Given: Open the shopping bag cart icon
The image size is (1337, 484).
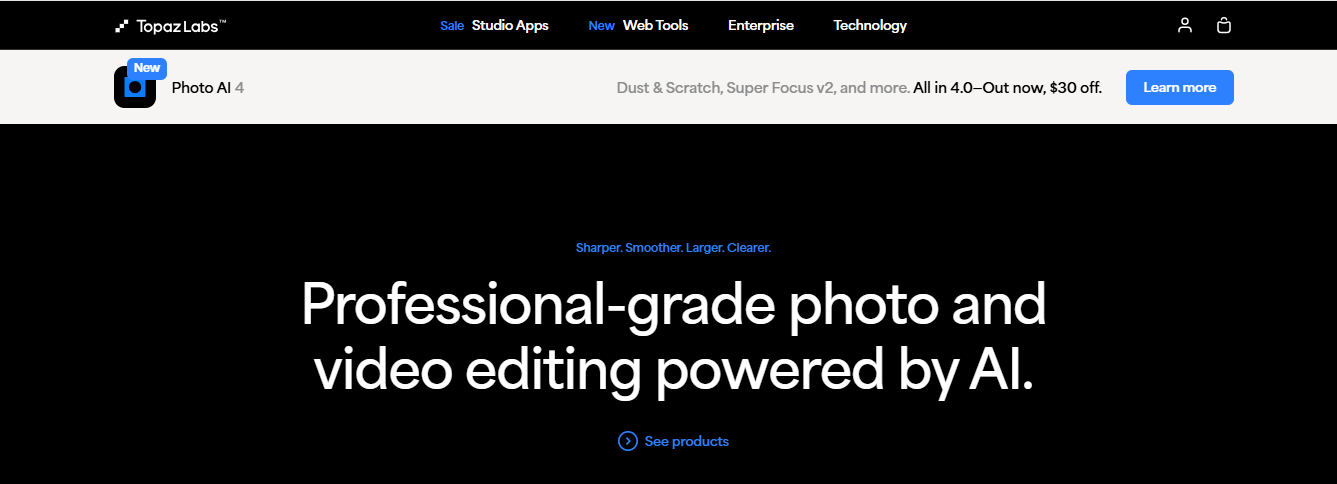Looking at the screenshot, I should [x=1223, y=25].
